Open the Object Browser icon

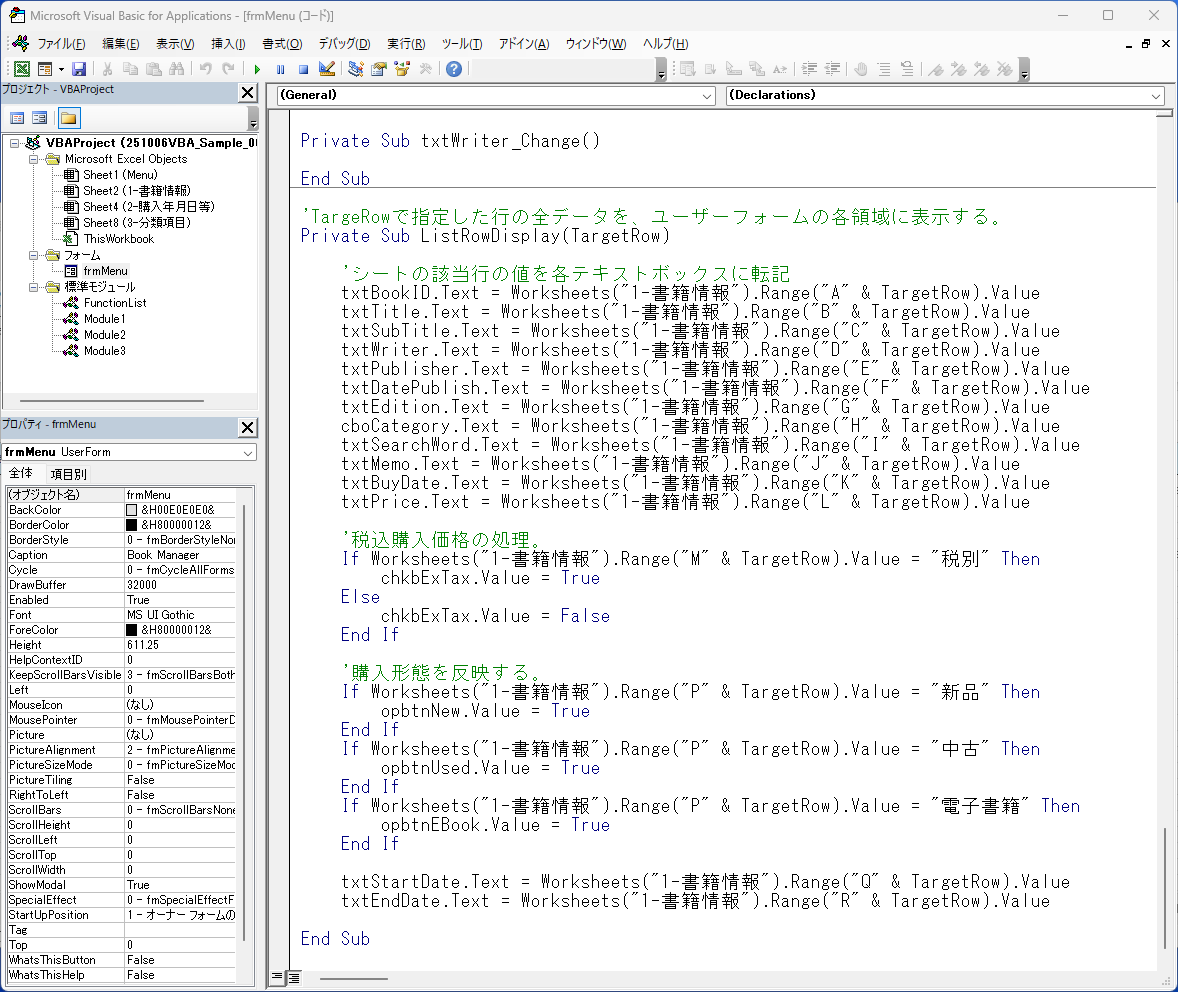click(402, 69)
